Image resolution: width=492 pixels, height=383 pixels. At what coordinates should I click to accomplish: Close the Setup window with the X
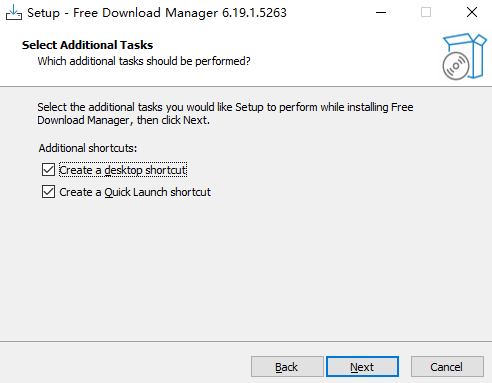point(472,13)
